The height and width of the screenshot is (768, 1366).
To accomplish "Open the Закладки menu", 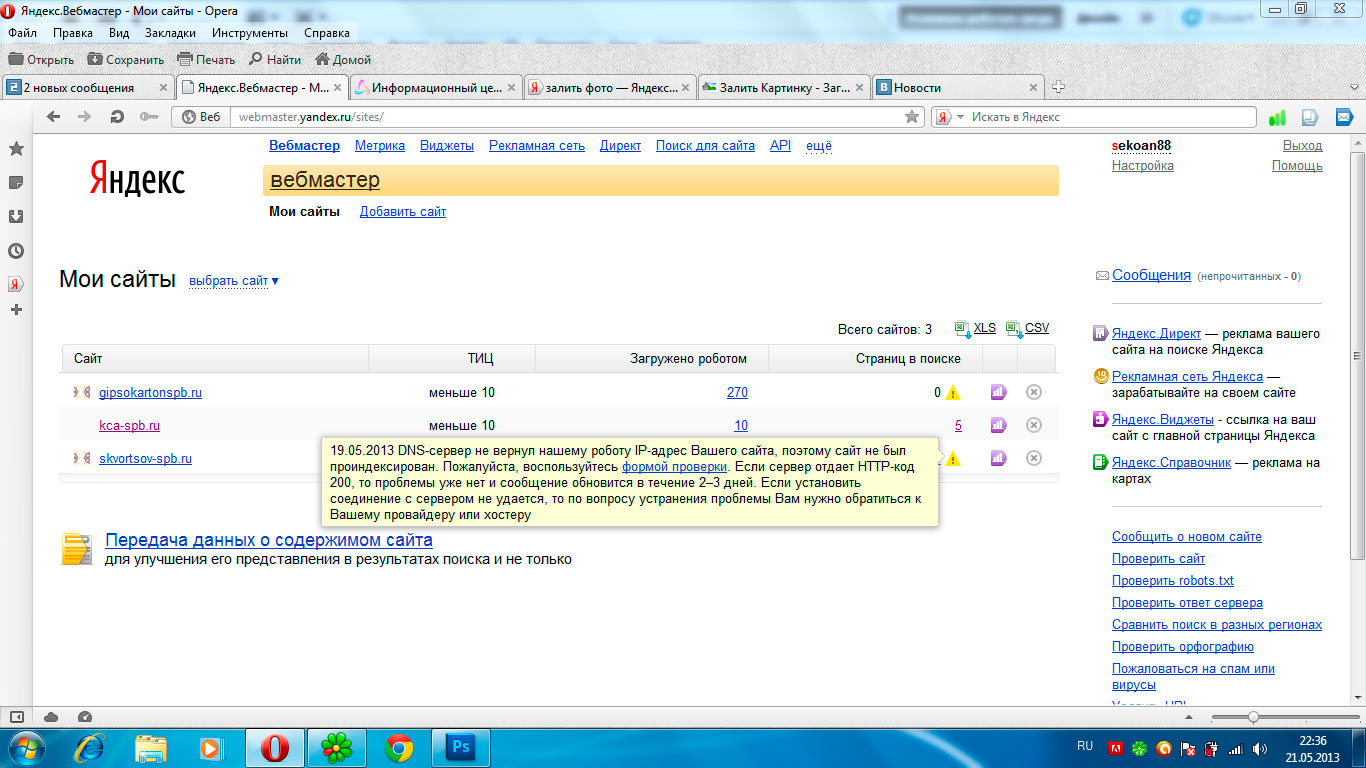I will tap(170, 32).
